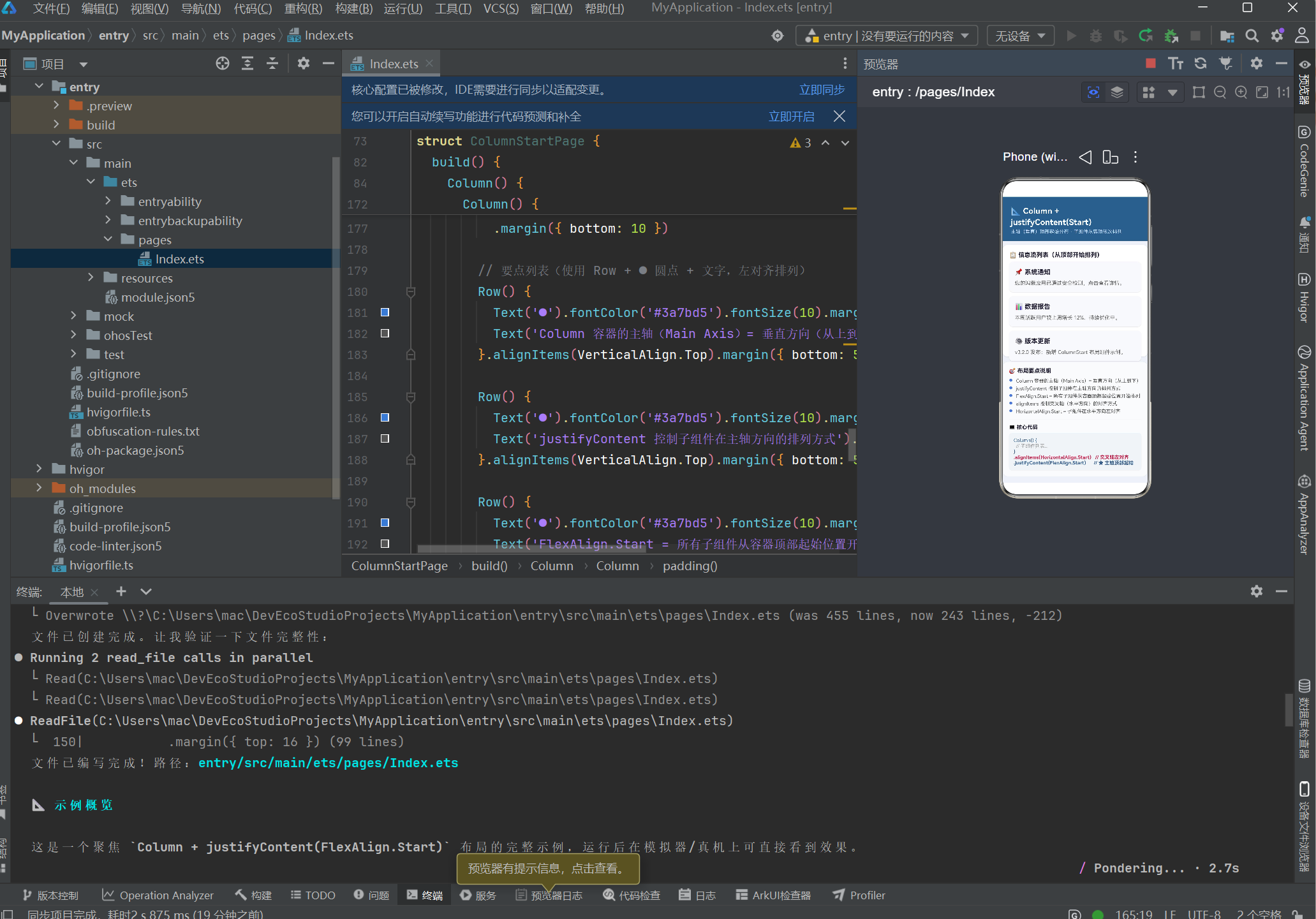
Task: Select the 本地 terminal tab
Action: coord(72,592)
